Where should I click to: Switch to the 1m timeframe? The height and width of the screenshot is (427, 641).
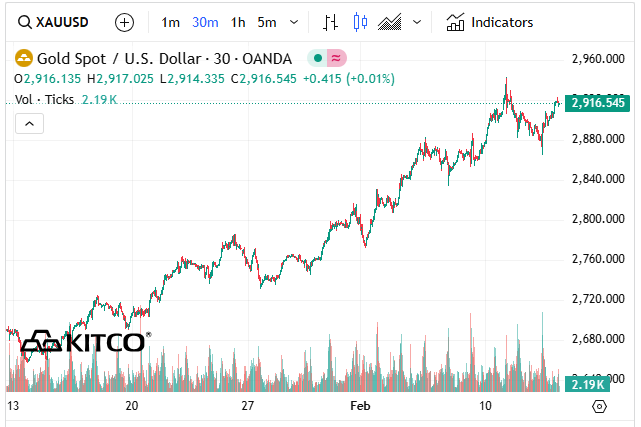pyautogui.click(x=171, y=22)
